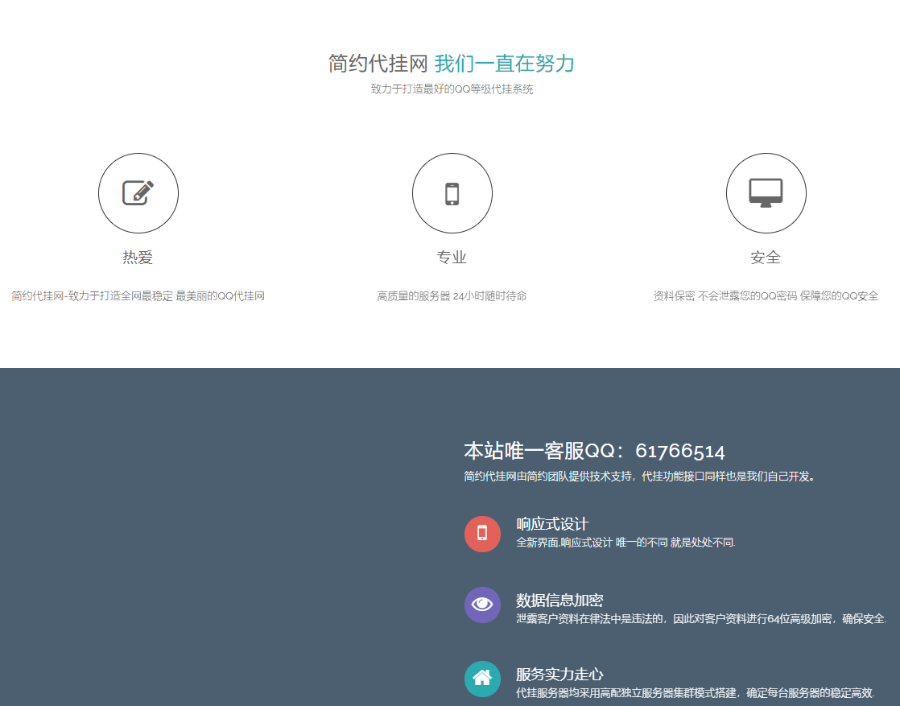Click the 数据信息加密 heading

pos(560,600)
